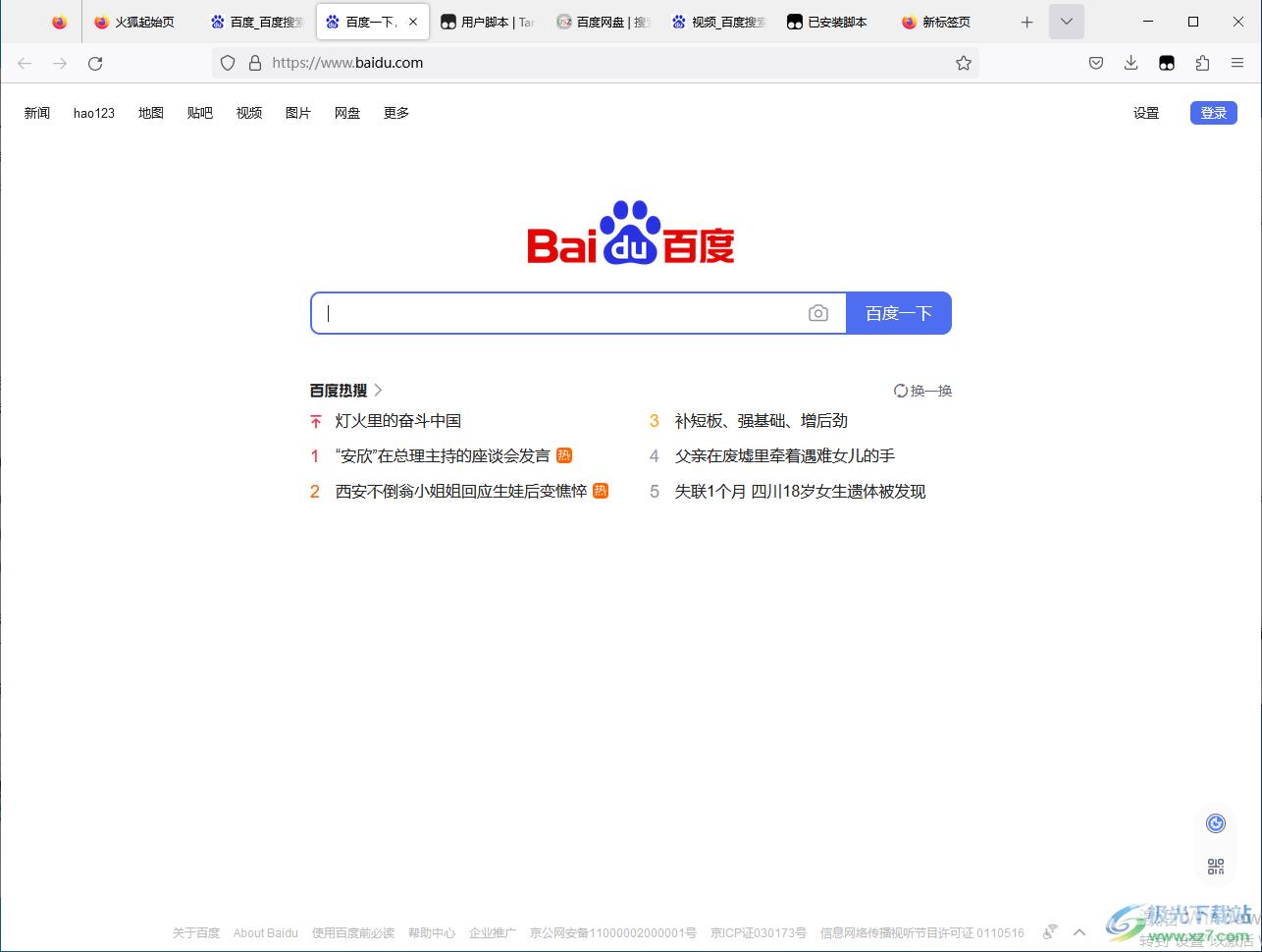Open 贴吧 link
Viewport: 1262px width, 952px height.
(x=200, y=113)
